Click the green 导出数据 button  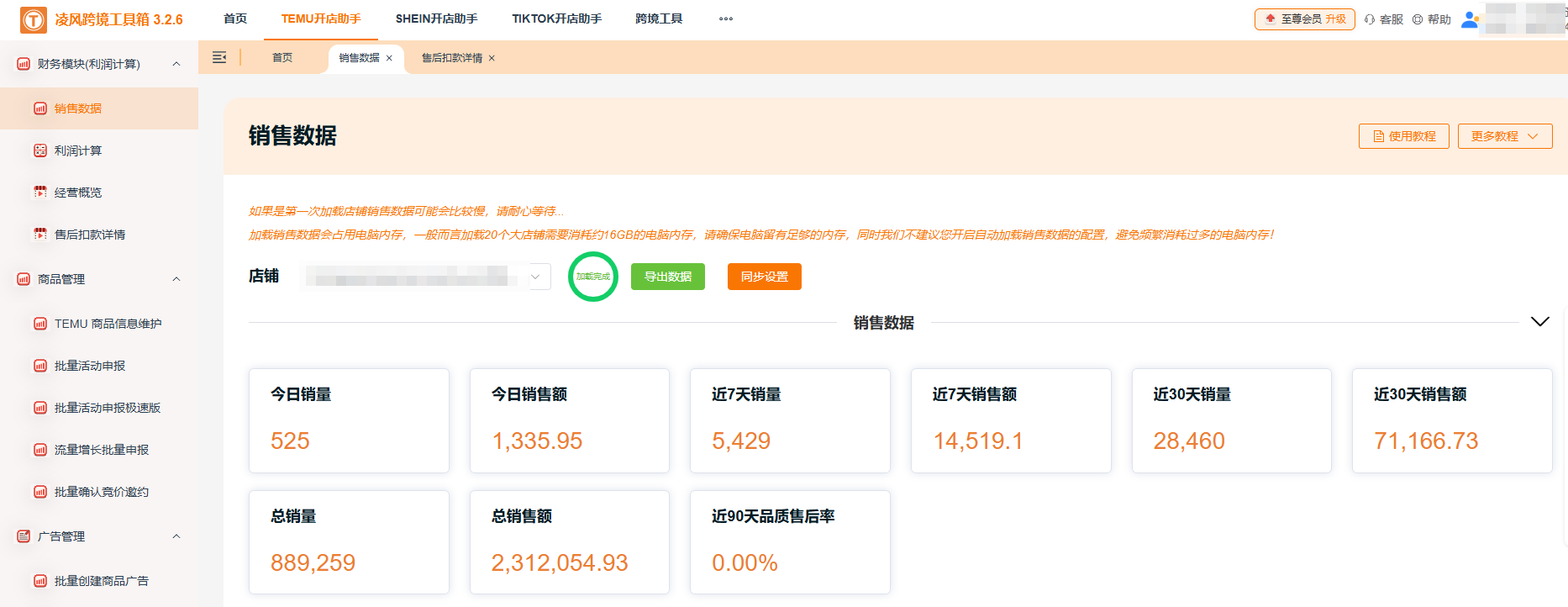(668, 277)
